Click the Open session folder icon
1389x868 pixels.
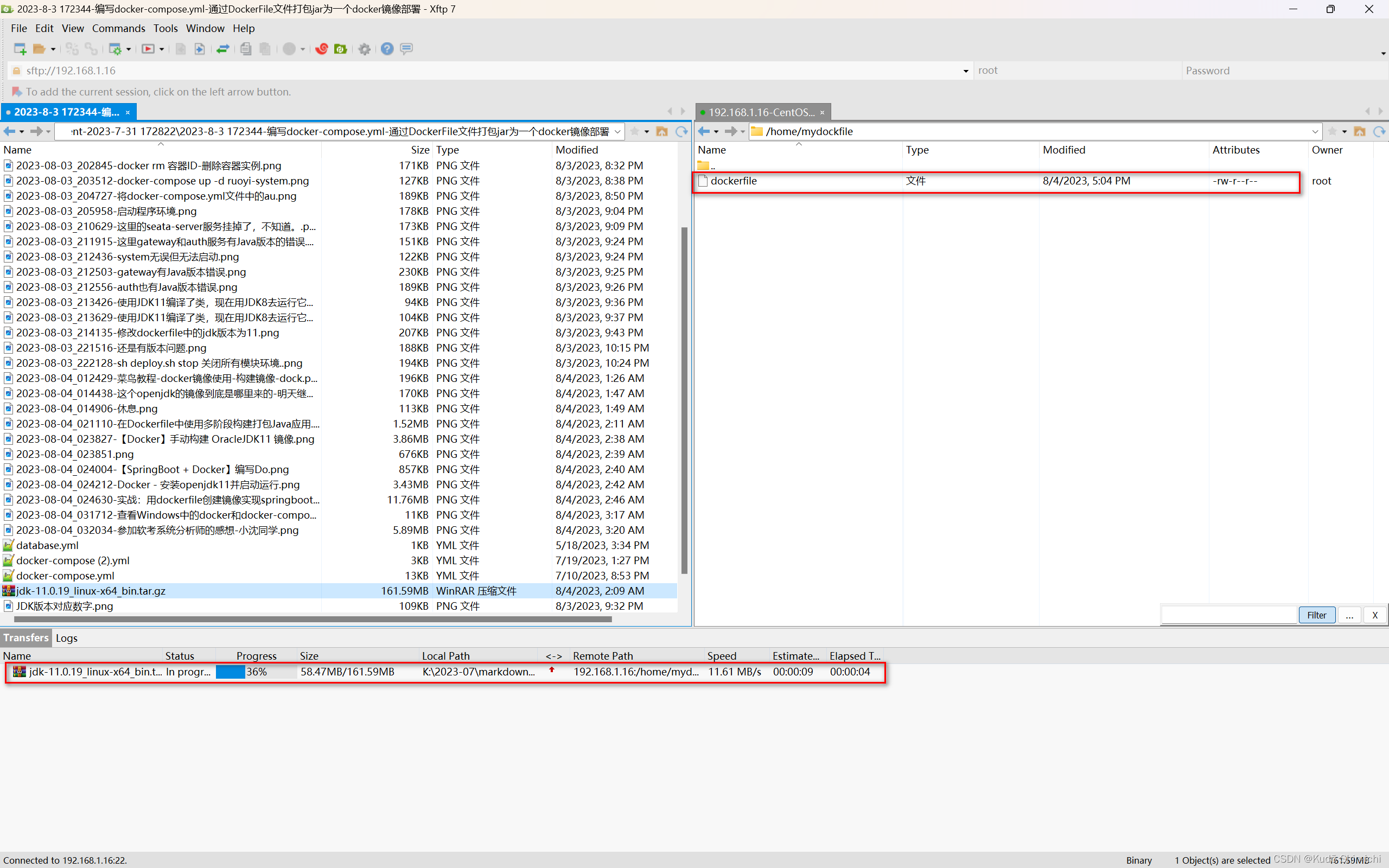(x=39, y=49)
